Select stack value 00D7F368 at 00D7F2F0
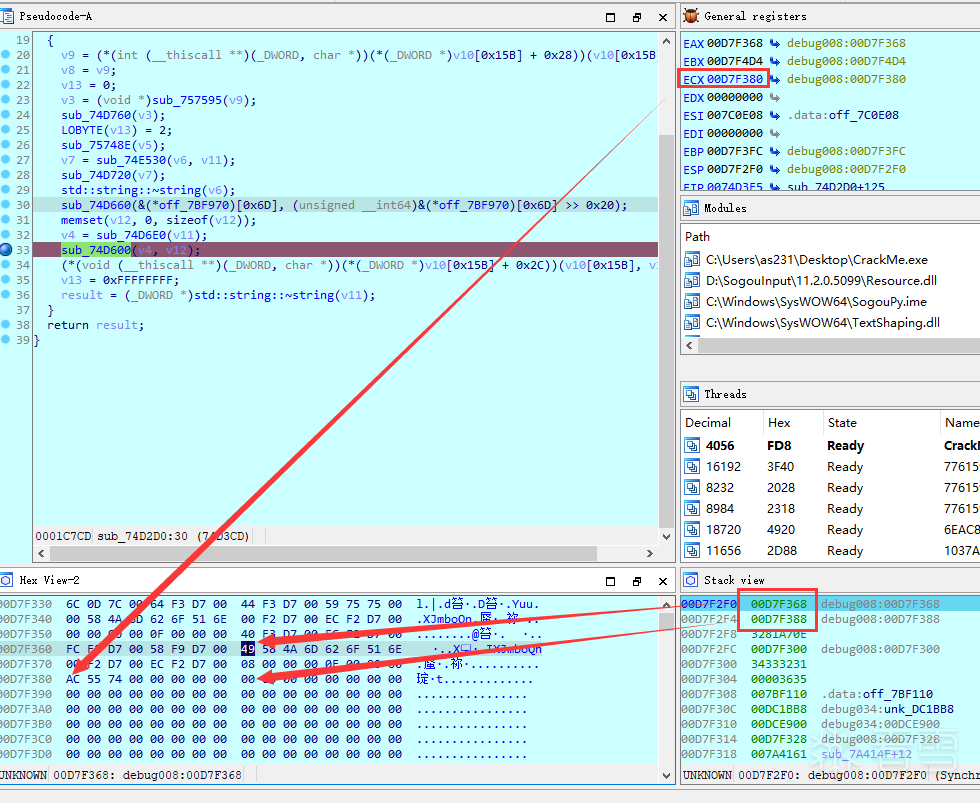 (779, 604)
